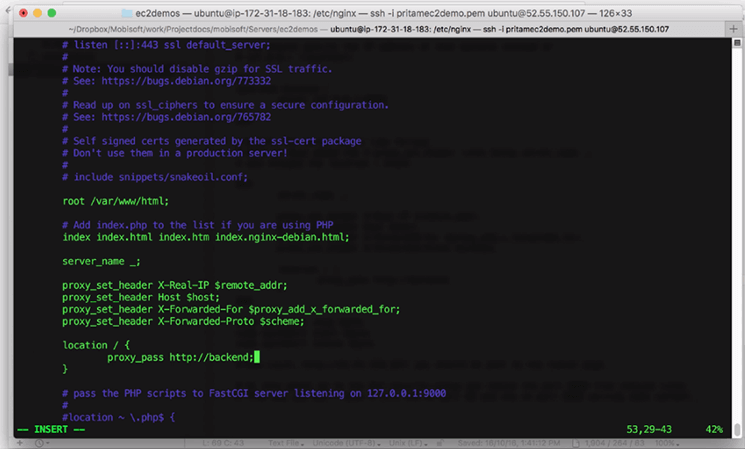Minimize the terminal with yellow button
Image resolution: width=745 pixels, height=449 pixels.
[x=38, y=13]
